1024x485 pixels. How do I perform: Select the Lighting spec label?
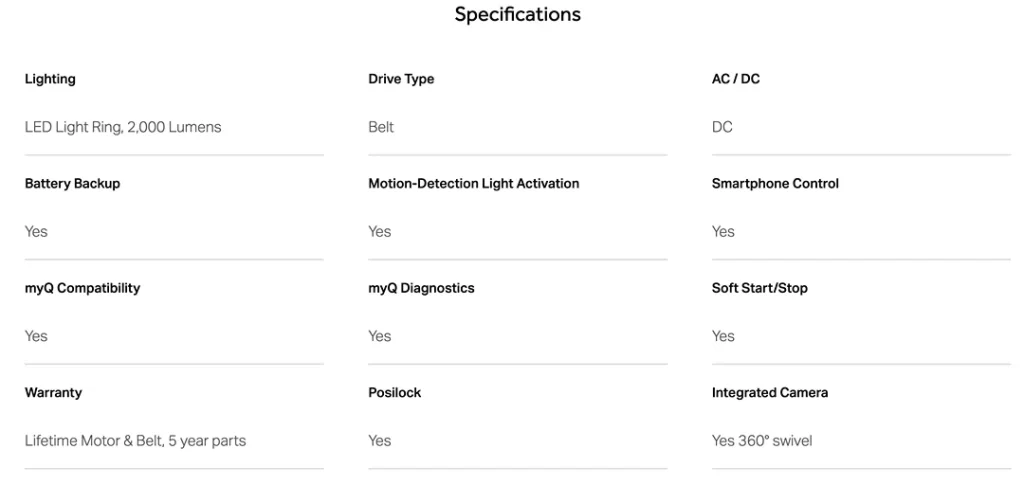click(50, 79)
